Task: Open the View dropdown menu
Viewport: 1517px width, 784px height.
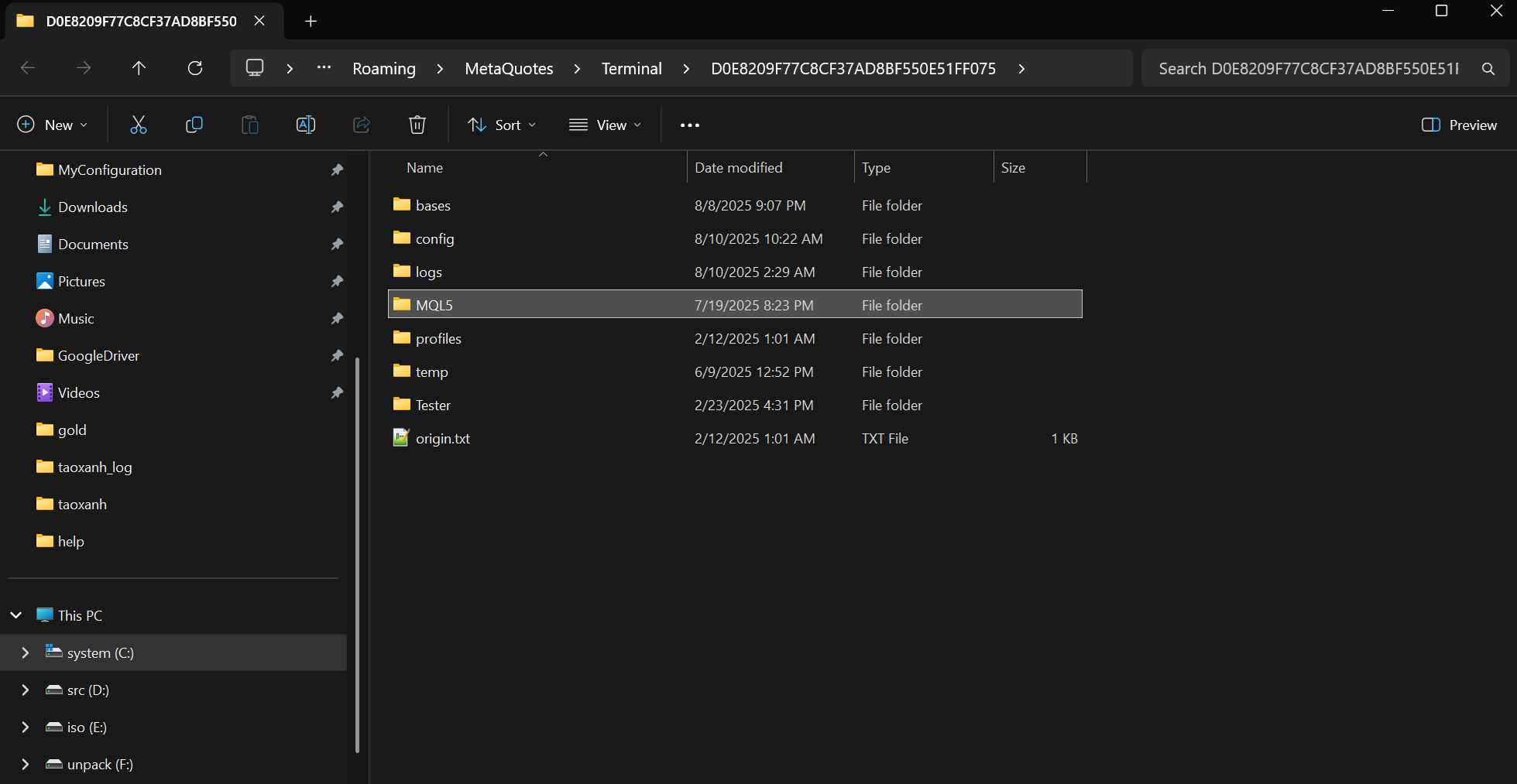Action: tap(606, 125)
